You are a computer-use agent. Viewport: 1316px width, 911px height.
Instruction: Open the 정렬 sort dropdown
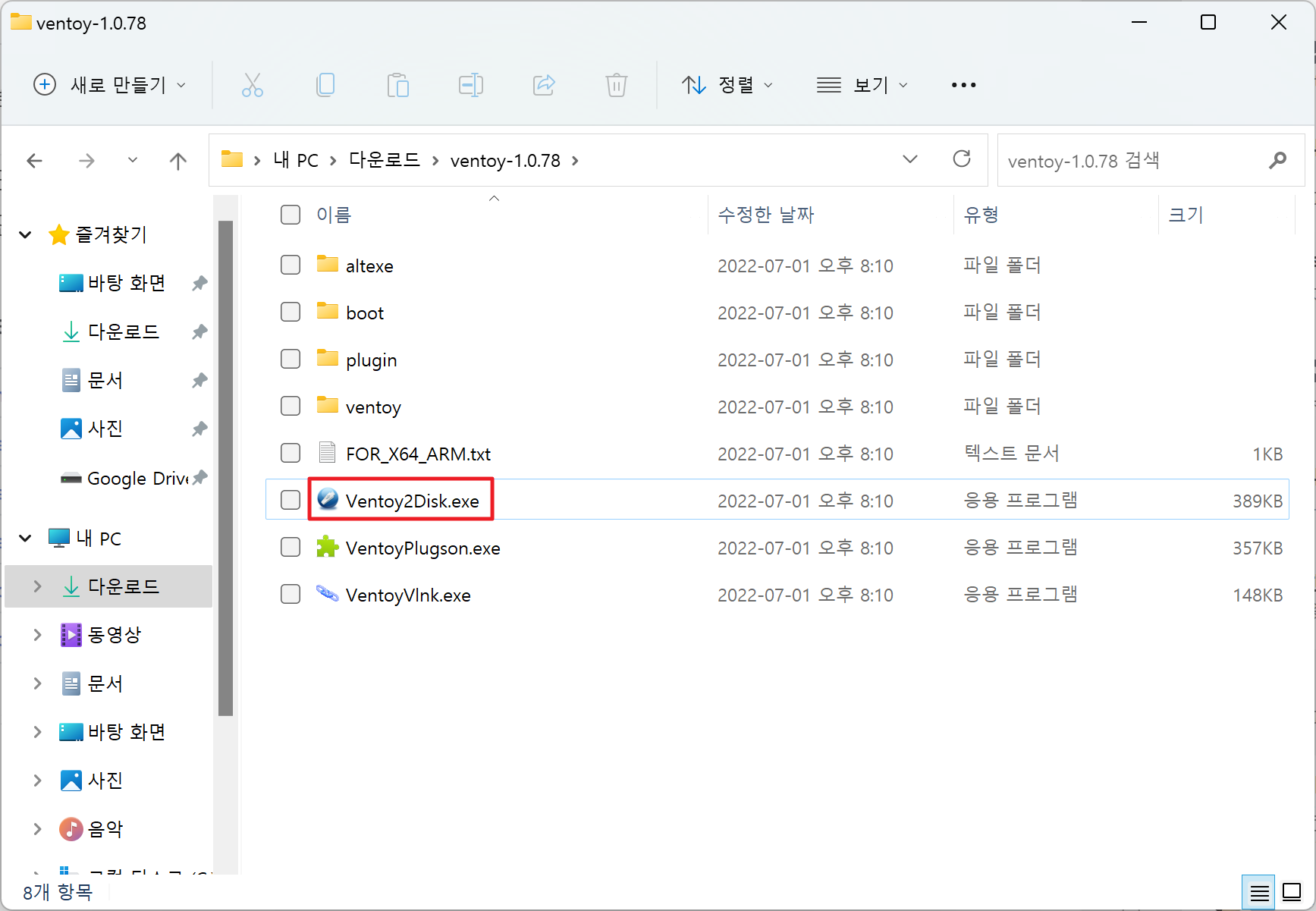[x=727, y=85]
